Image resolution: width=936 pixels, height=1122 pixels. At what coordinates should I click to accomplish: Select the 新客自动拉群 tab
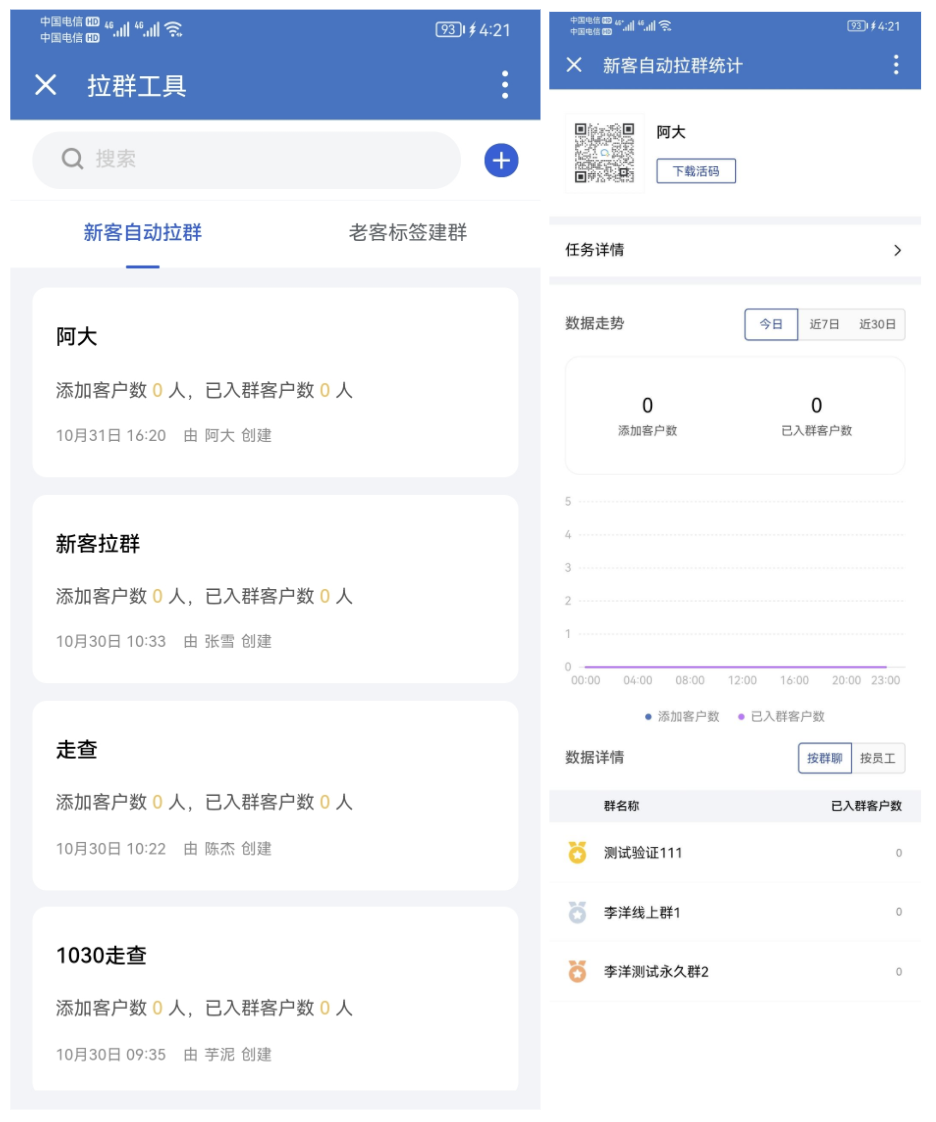(142, 233)
